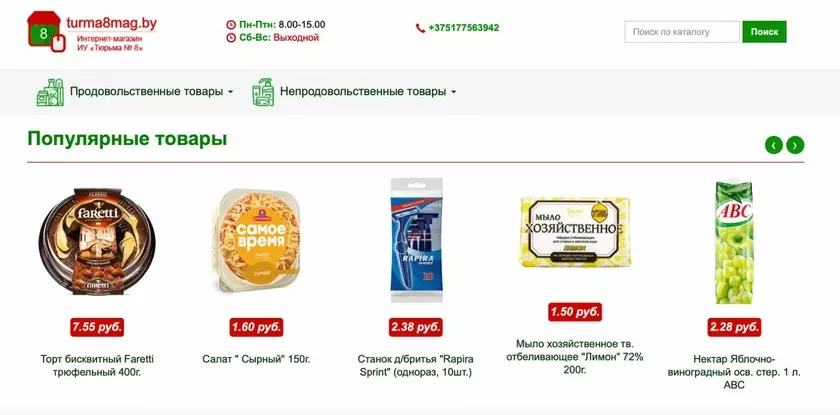Screen dimensions: 840x415
Task: Open the Мыло хозяйственное Лимон product link
Action: [575, 356]
